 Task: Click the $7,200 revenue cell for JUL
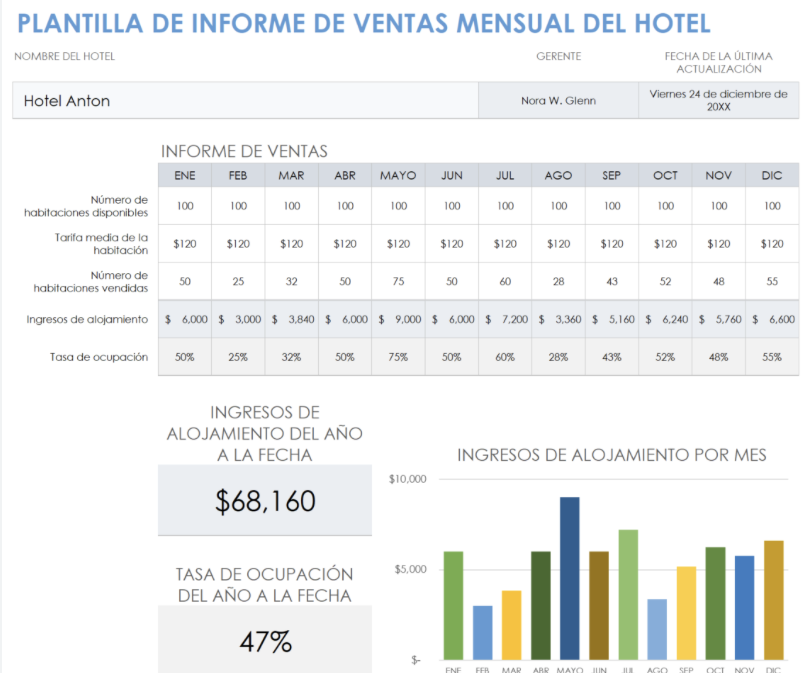pos(505,319)
